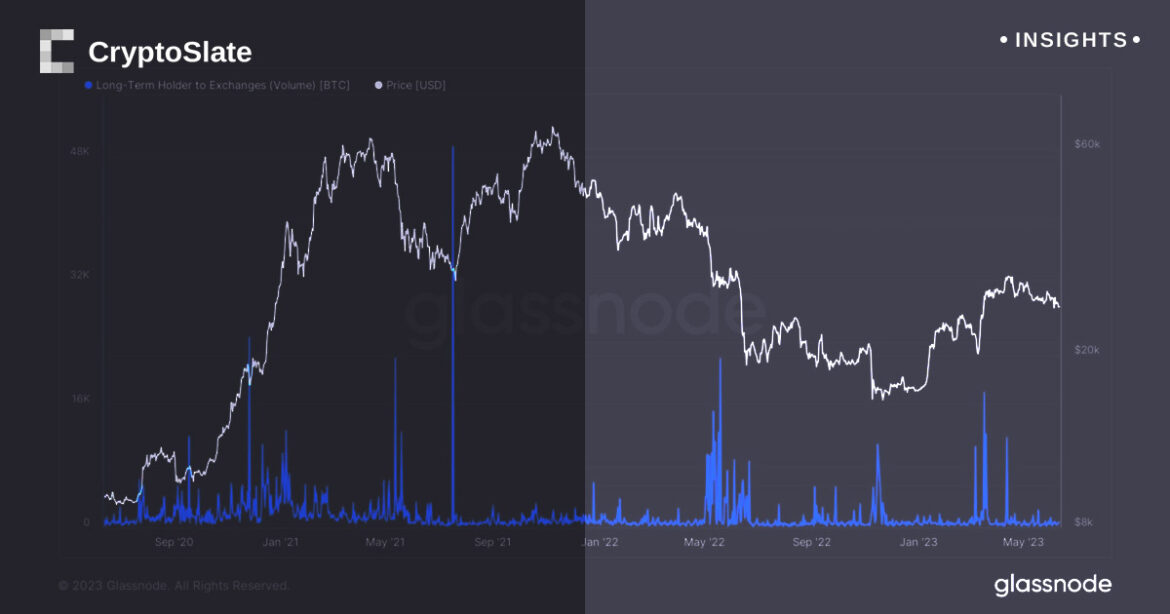The width and height of the screenshot is (1170, 614).
Task: Click the CryptoSlate pixelated logo icon
Action: coord(57,51)
